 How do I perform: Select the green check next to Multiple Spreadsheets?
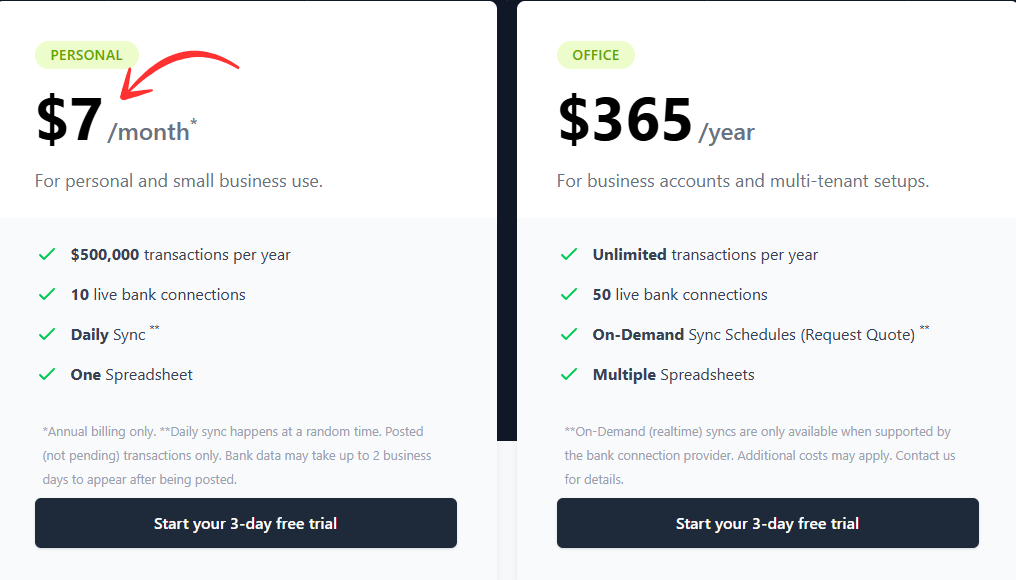(568, 374)
